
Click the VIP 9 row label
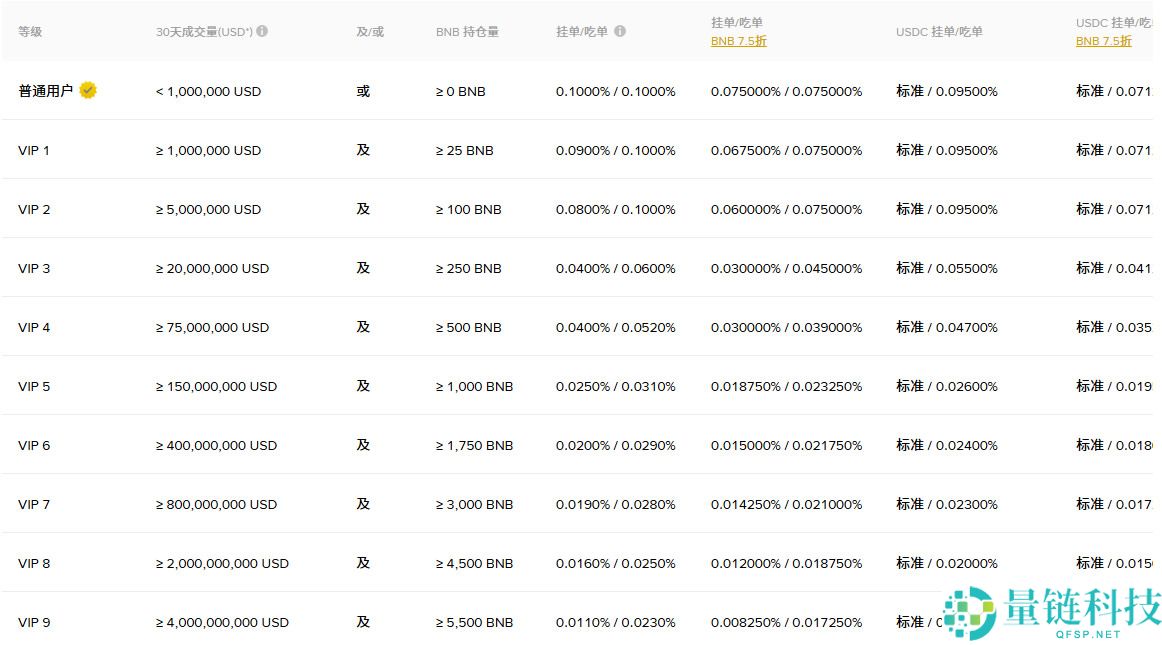[x=34, y=622]
